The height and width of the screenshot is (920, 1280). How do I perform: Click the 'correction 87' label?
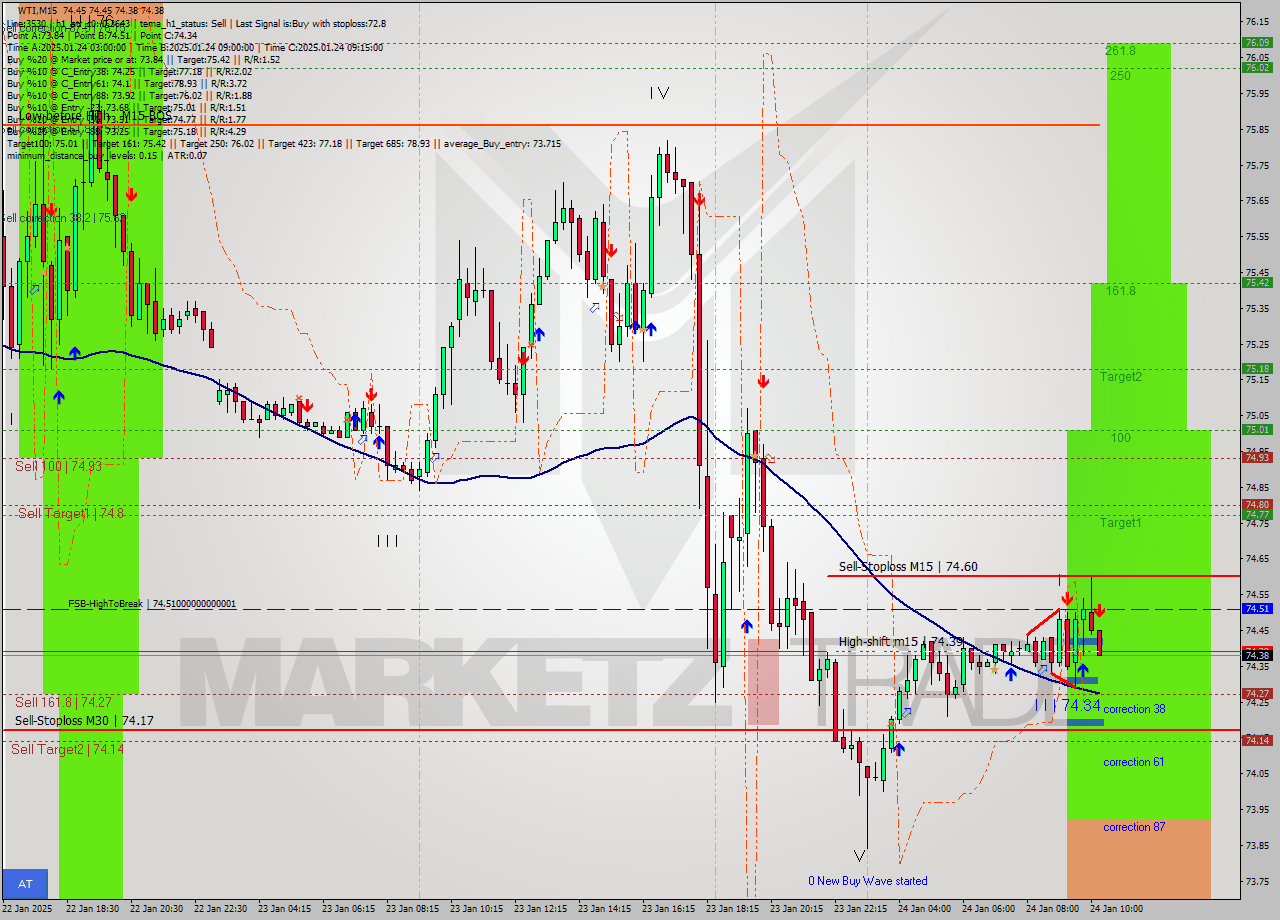click(1134, 827)
